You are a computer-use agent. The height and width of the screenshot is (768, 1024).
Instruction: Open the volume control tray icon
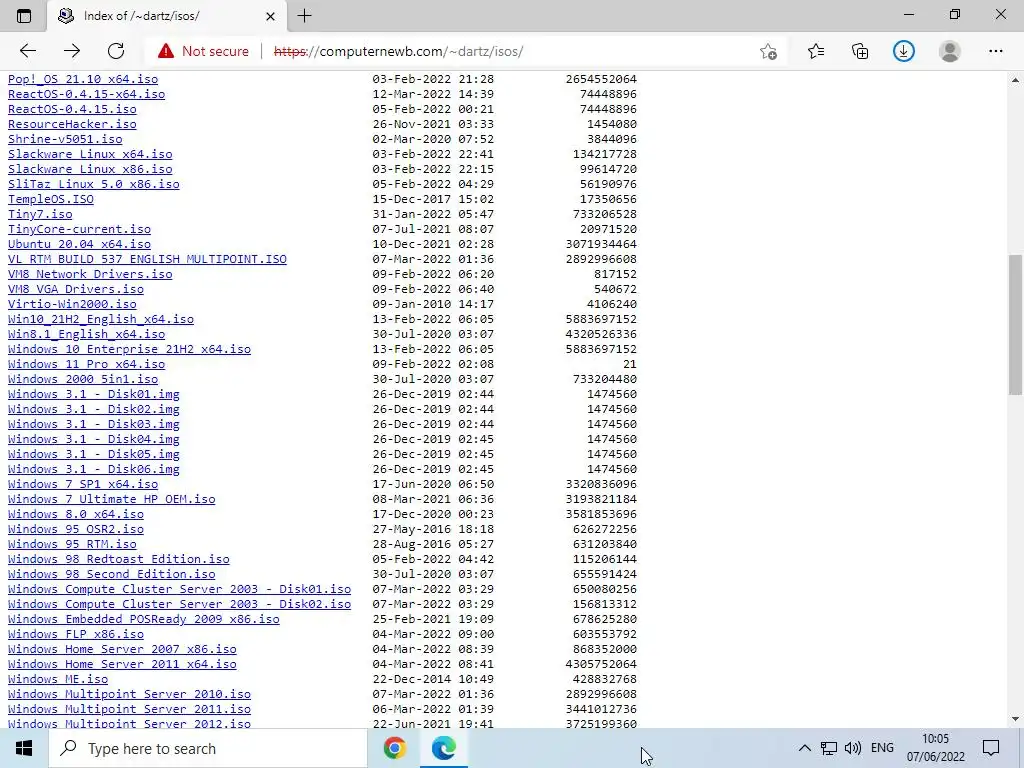point(852,748)
